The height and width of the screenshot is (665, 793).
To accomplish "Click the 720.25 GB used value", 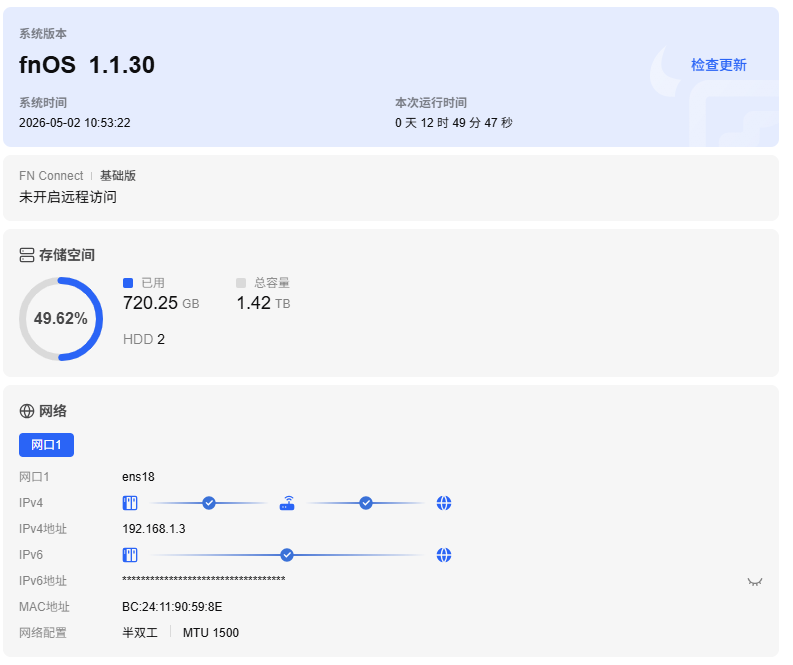I will point(161,303).
